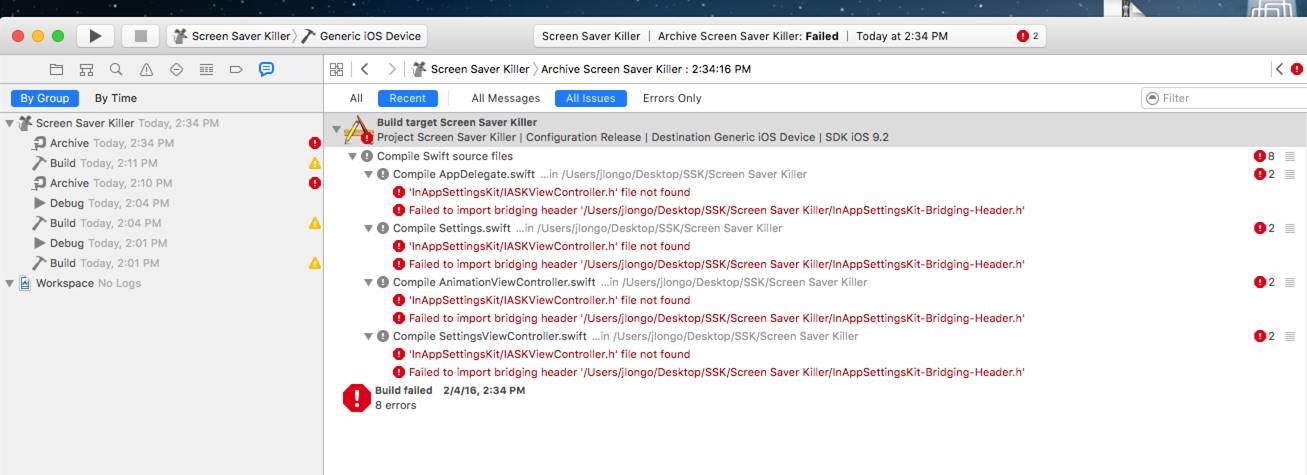Open the Screen Saver Killer scheme selector
Image resolution: width=1307 pixels, height=475 pixels.
[x=231, y=36]
